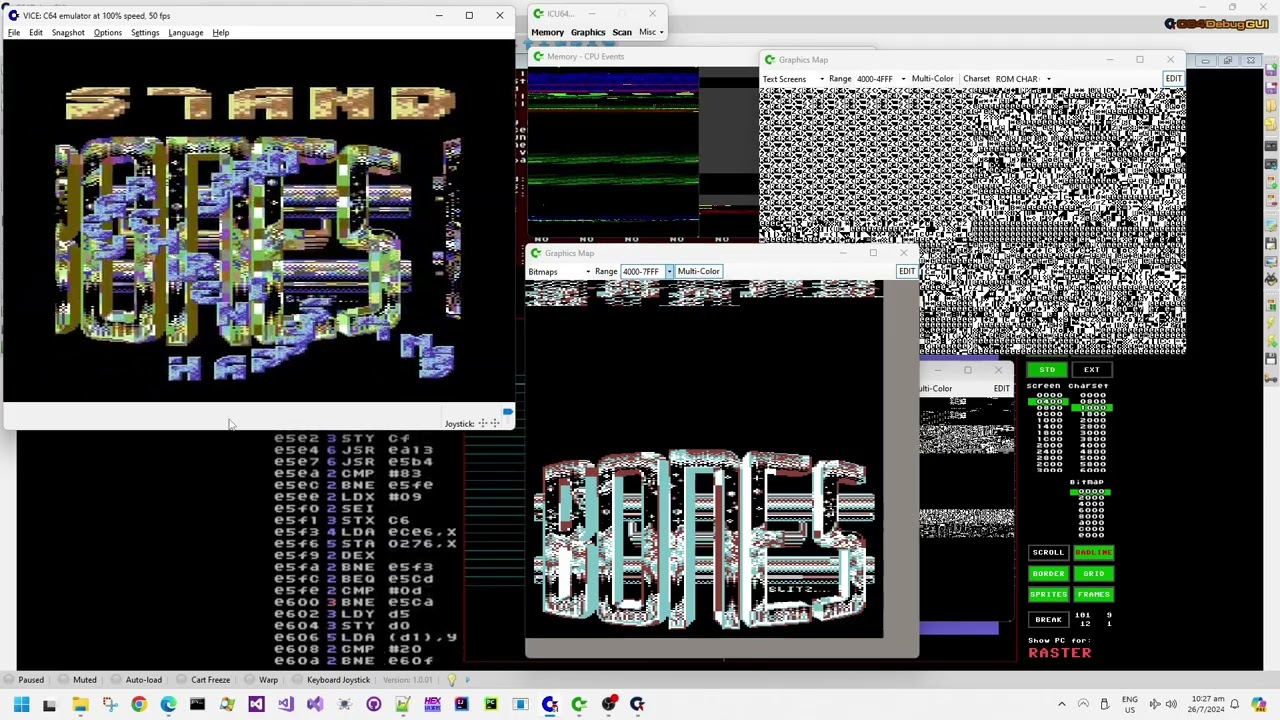Click the RASTER show-PC label

pos(1060,653)
